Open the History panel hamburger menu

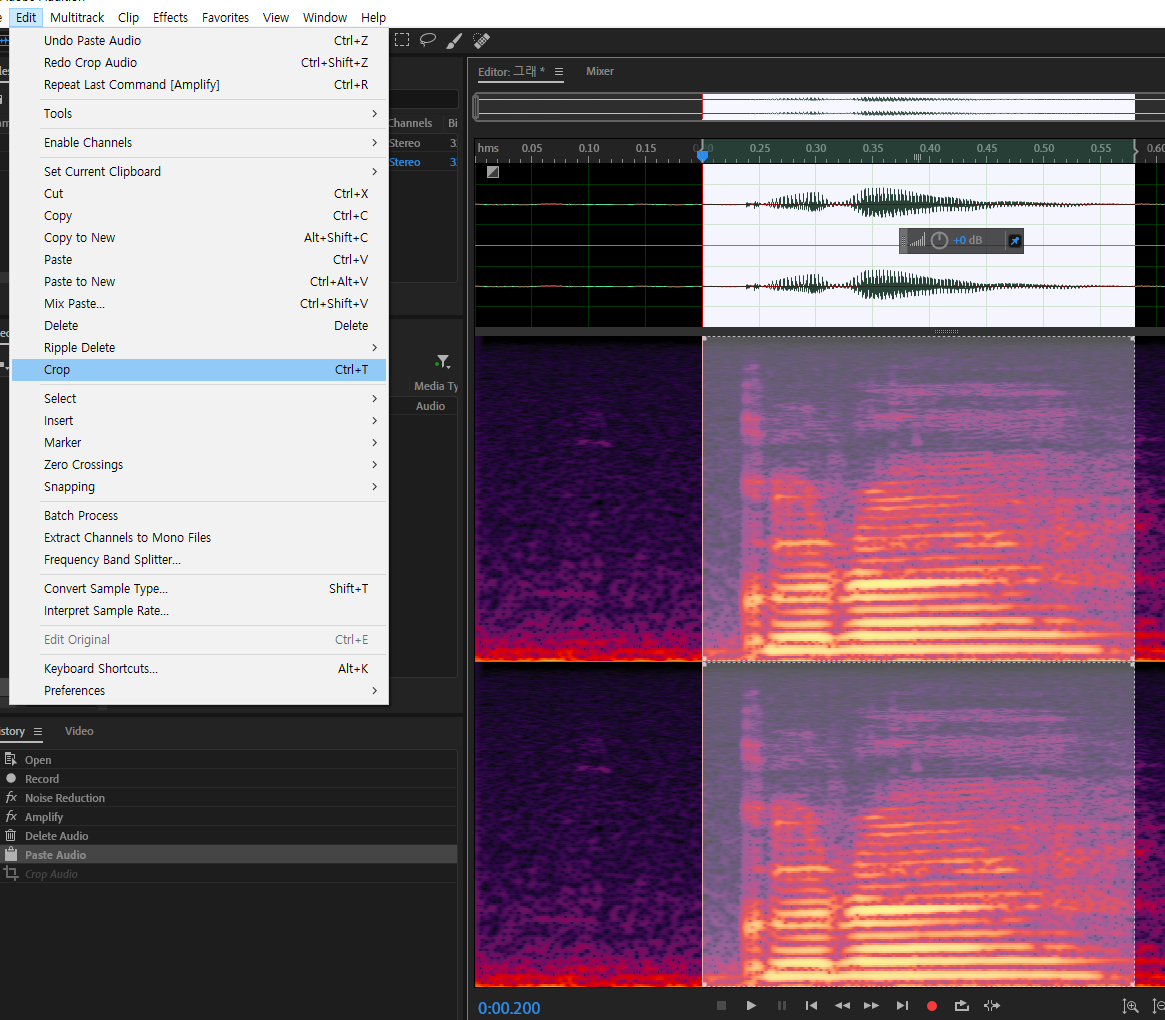(38, 732)
